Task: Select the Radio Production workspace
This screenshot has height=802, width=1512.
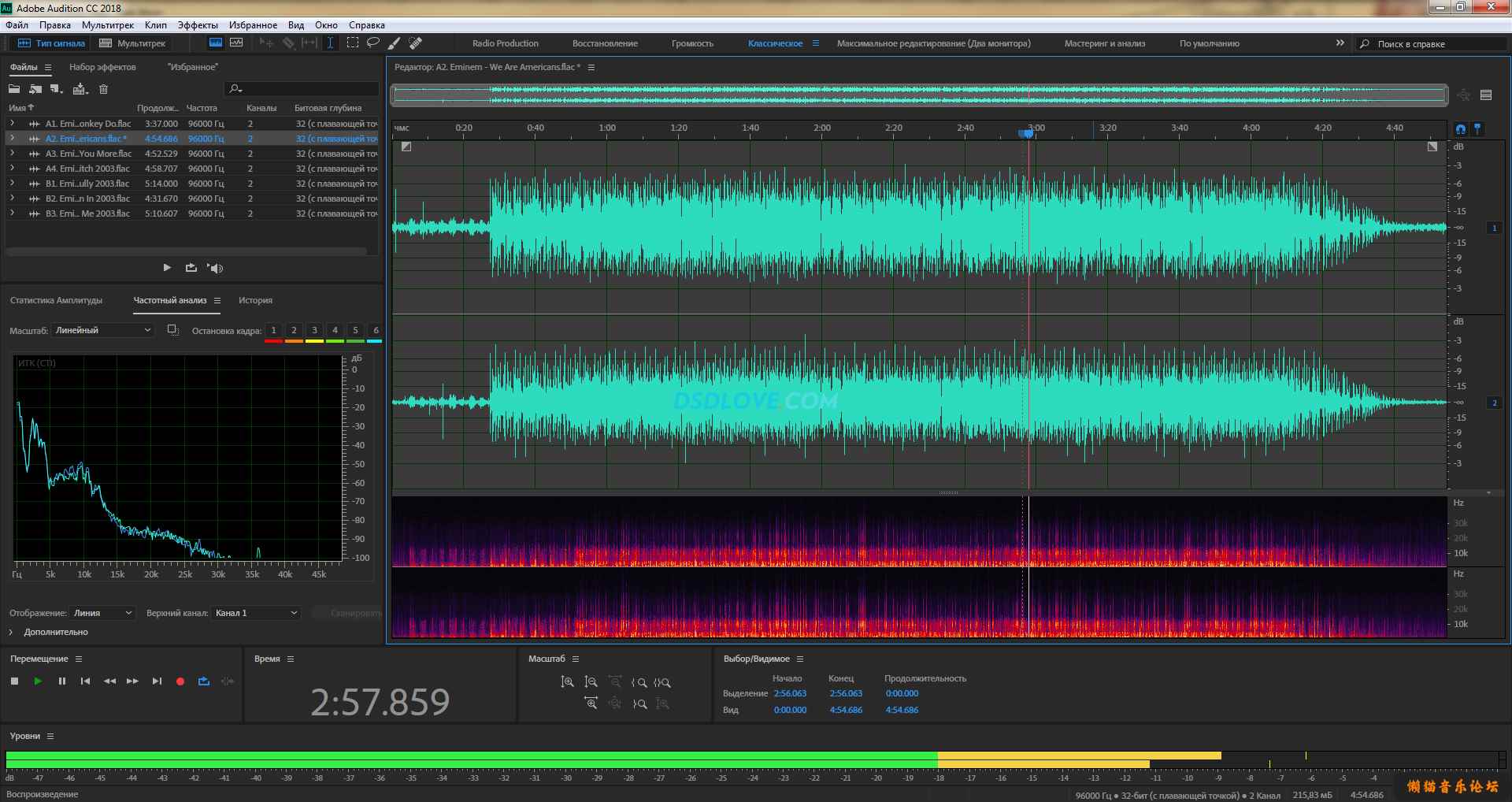Action: 506,43
